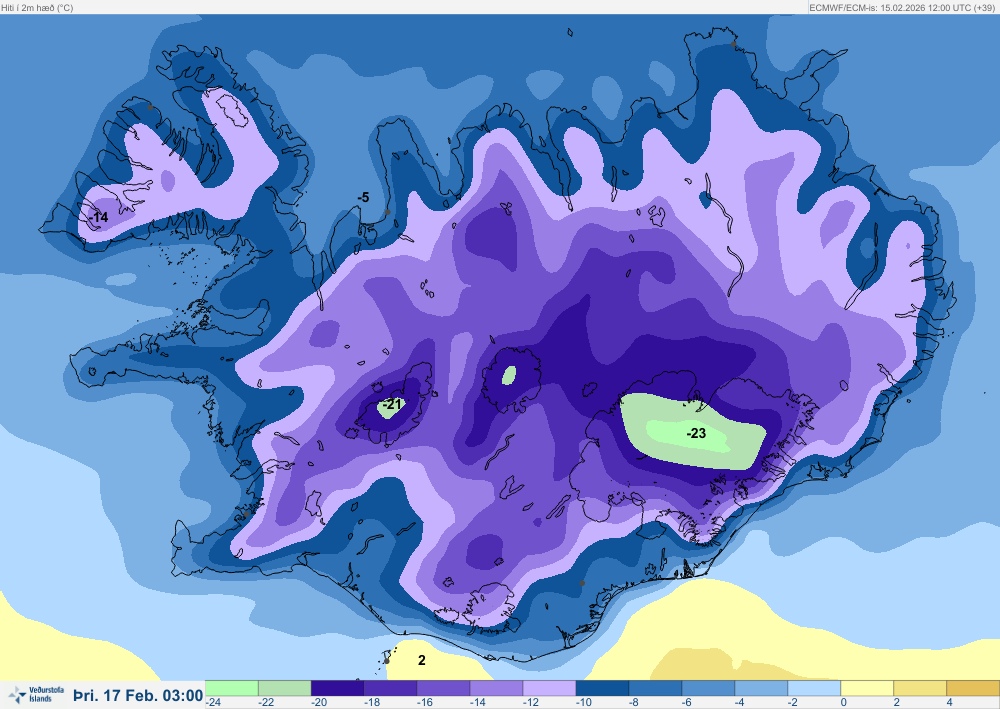Screen dimensions: 1000x709
Task: Click the Veðurstofa Íslands logo
Action: 37,694
